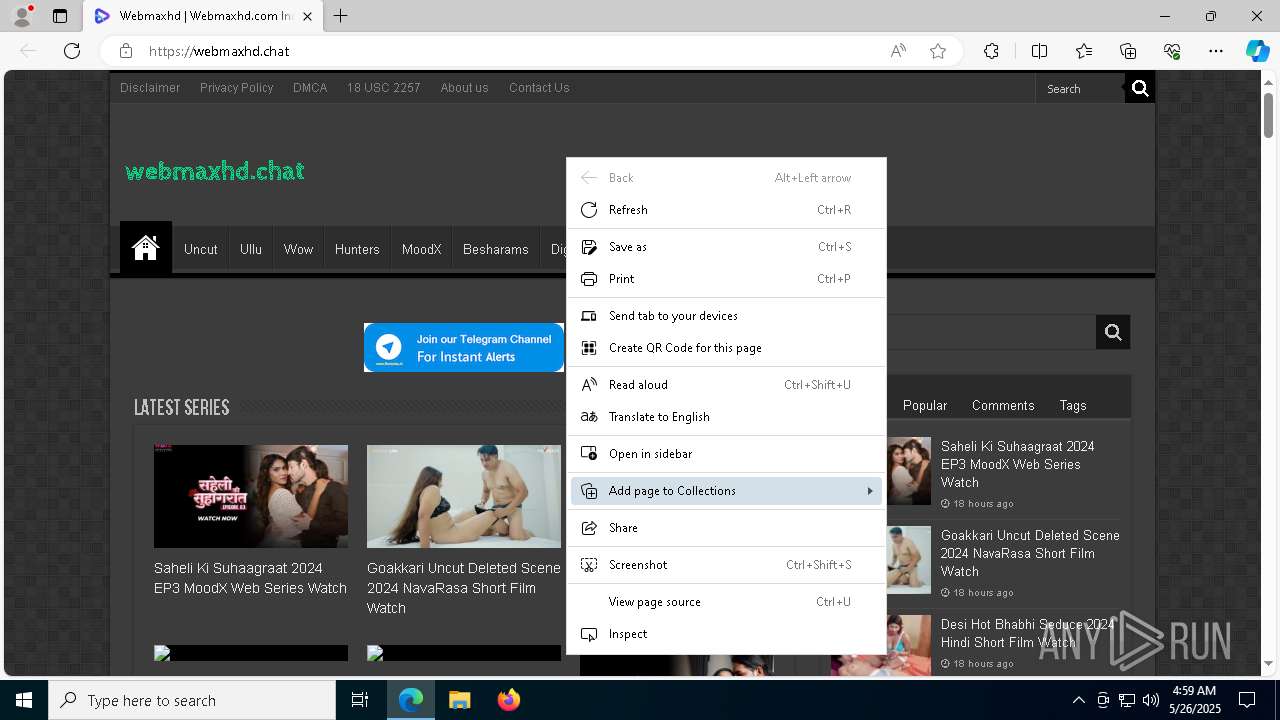This screenshot has width=1280, height=720.
Task: Toggle split screen icon
Action: pyautogui.click(x=1039, y=51)
